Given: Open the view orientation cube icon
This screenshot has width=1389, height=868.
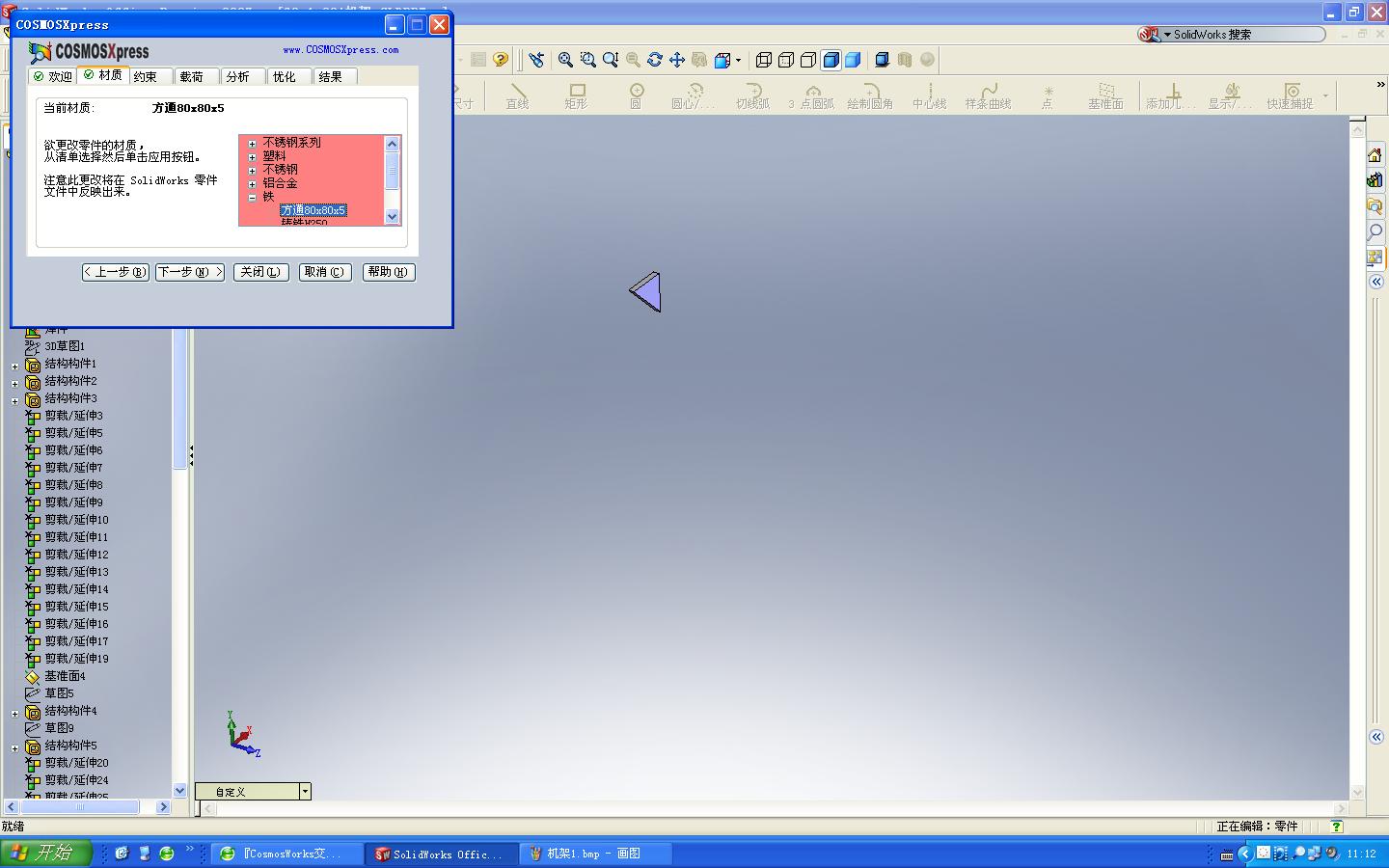Looking at the screenshot, I should point(722,60).
